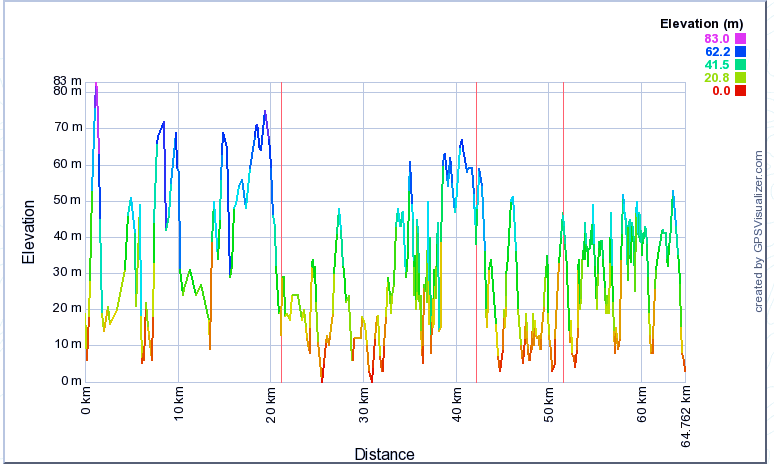Click the red 0.0 legend swatch
The width and height of the screenshot is (774, 464).
click(741, 91)
